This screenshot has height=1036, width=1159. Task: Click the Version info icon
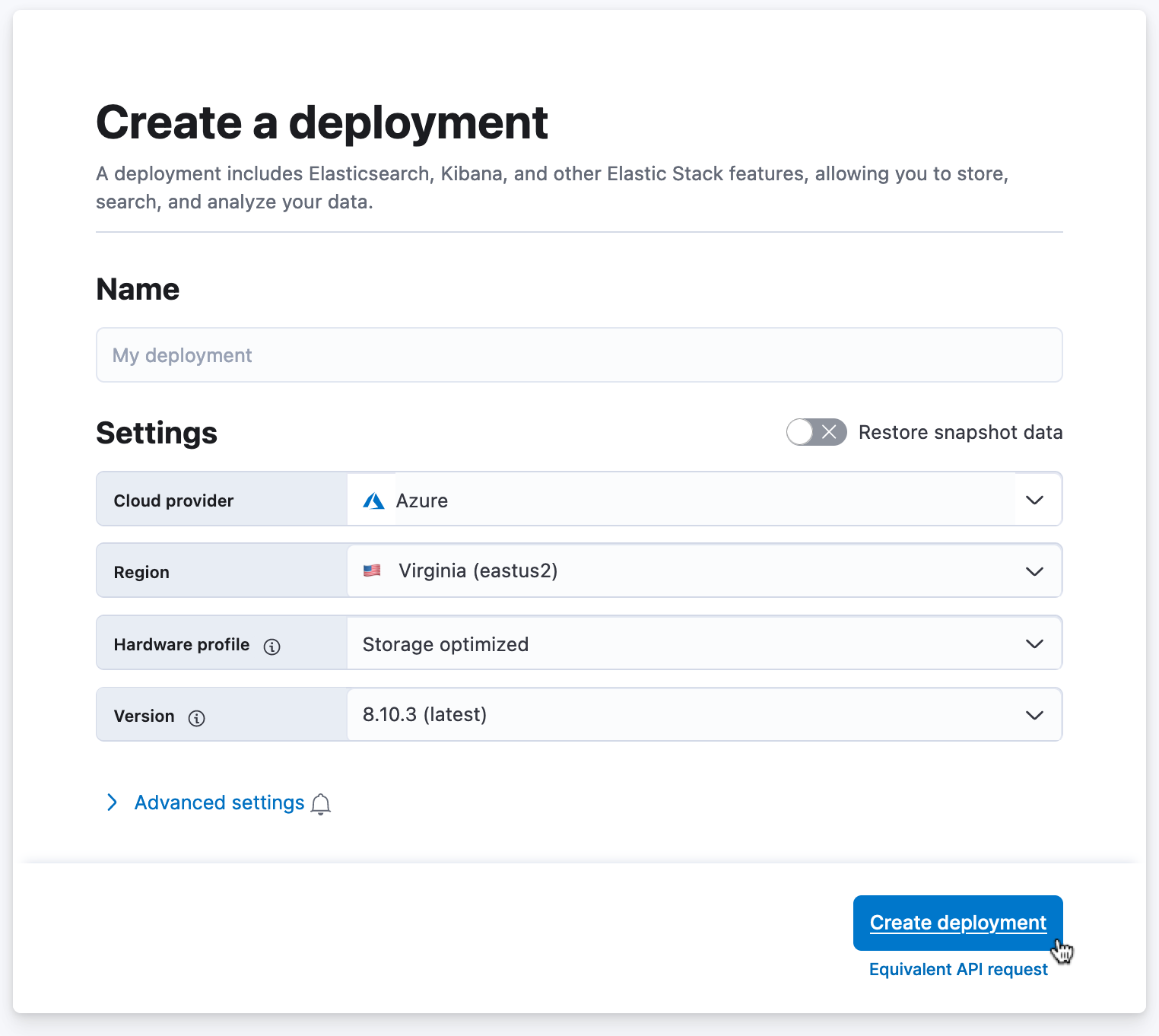pyautogui.click(x=196, y=718)
